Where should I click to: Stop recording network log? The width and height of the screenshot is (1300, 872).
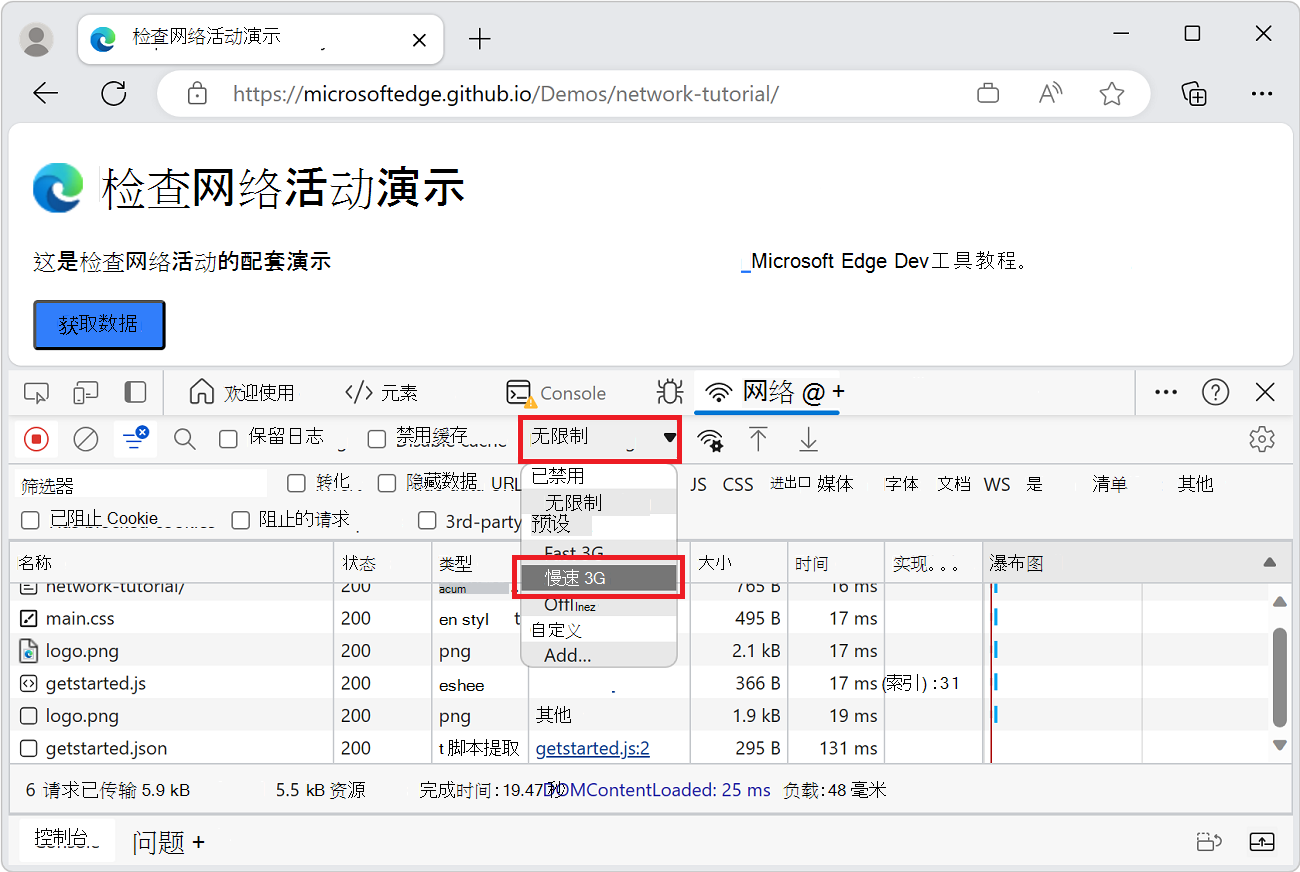[37, 438]
